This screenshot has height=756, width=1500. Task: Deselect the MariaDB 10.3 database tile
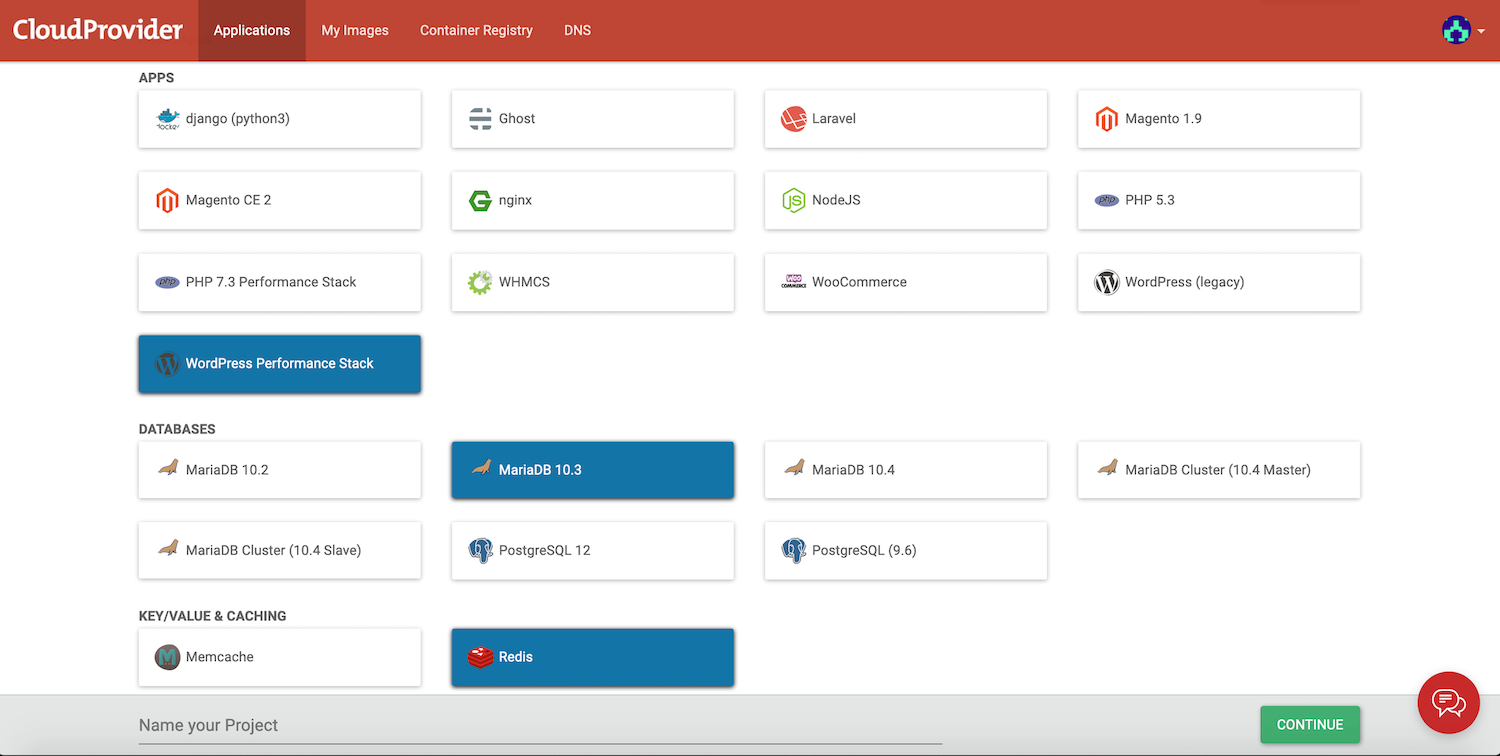point(592,470)
